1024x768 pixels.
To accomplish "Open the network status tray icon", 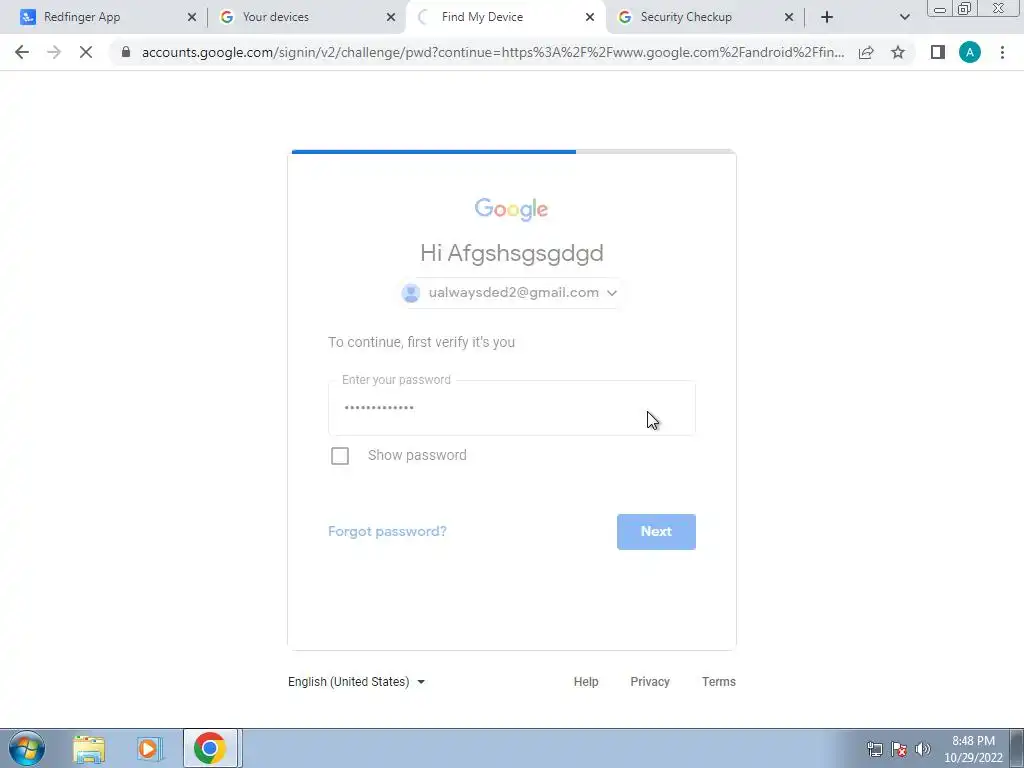I will [874, 749].
